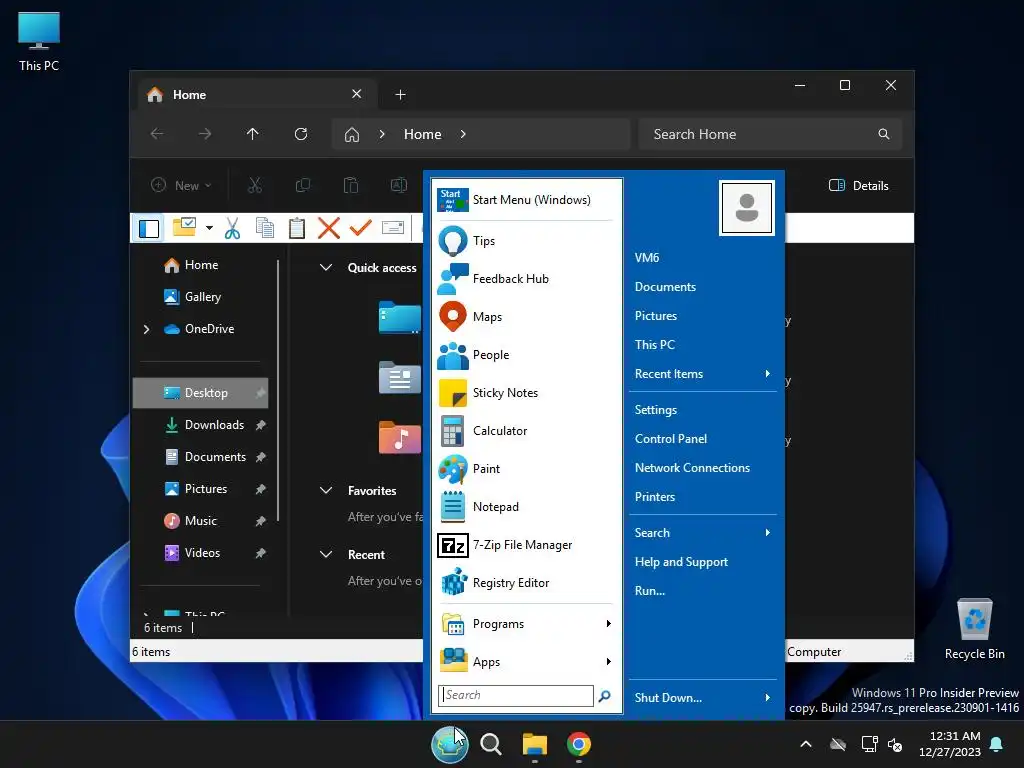Click the orange checkmark Properties icon
Image resolution: width=1024 pixels, height=768 pixels.
click(360, 228)
